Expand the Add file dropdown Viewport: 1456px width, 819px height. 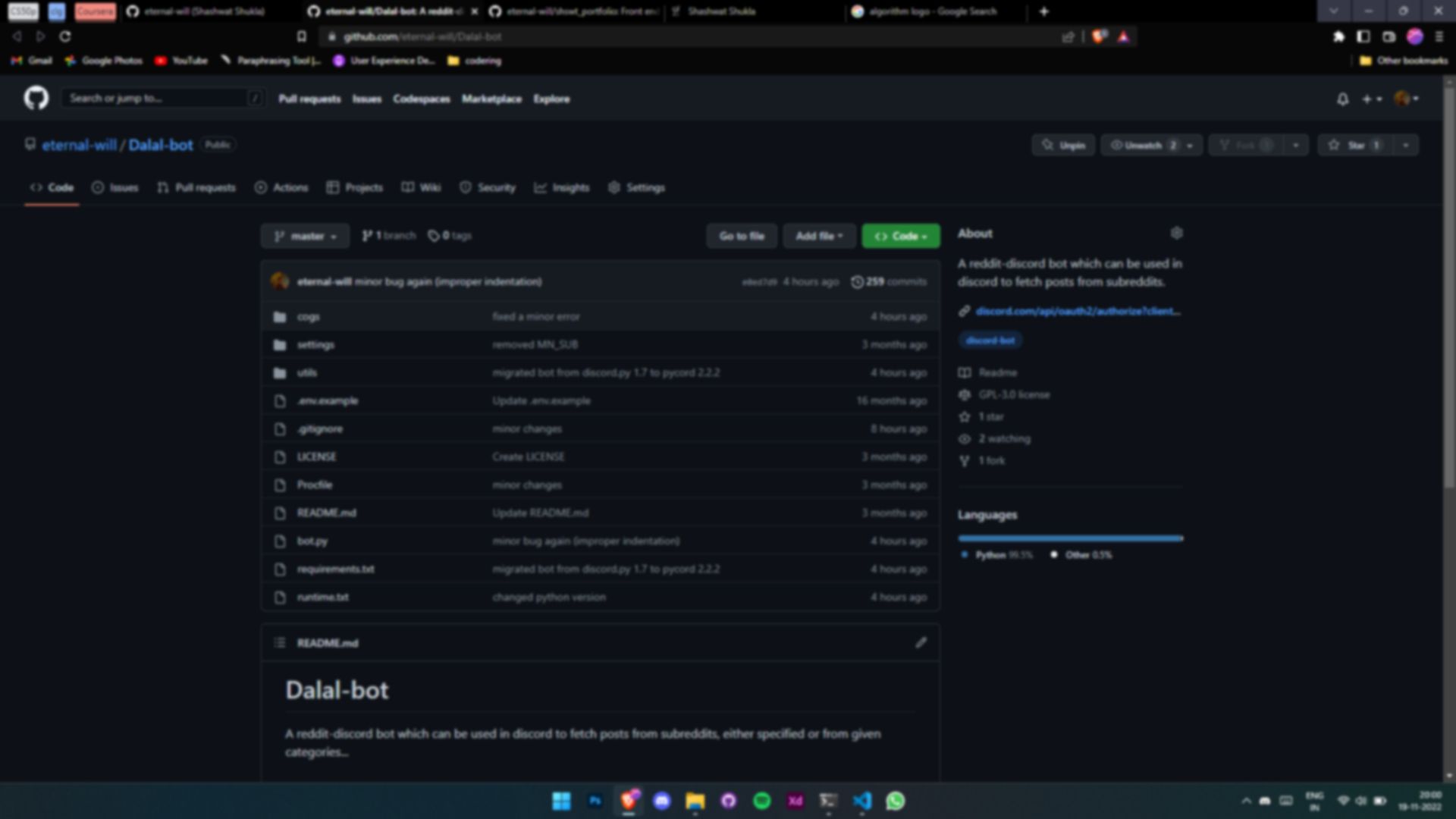coord(819,237)
